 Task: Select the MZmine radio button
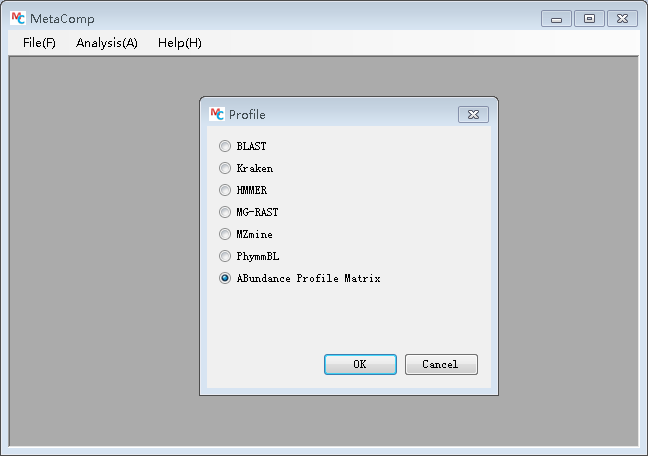click(225, 234)
